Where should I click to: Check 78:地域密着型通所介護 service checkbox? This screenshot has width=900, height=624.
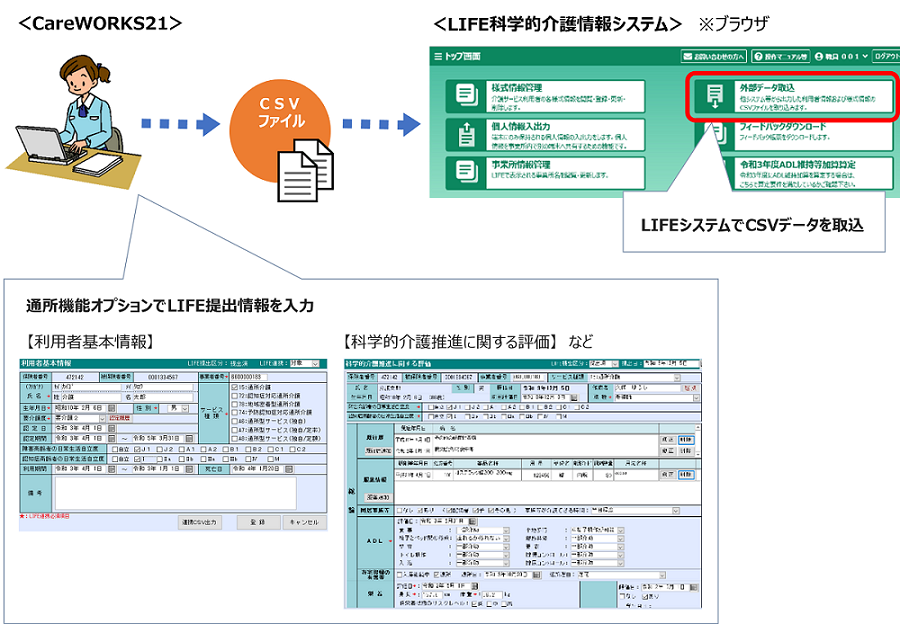tap(234, 404)
